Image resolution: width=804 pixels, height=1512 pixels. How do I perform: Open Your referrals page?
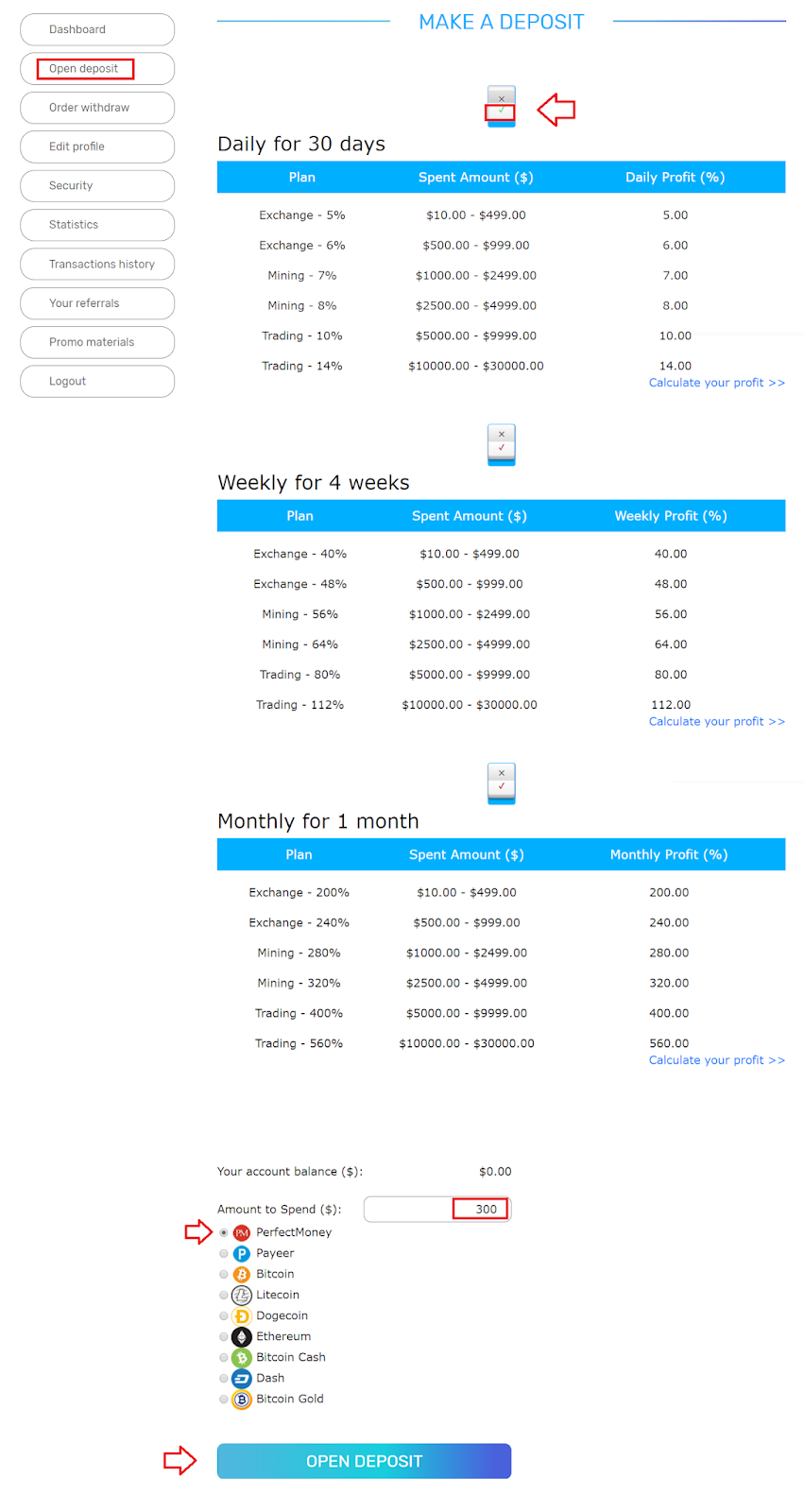point(97,303)
